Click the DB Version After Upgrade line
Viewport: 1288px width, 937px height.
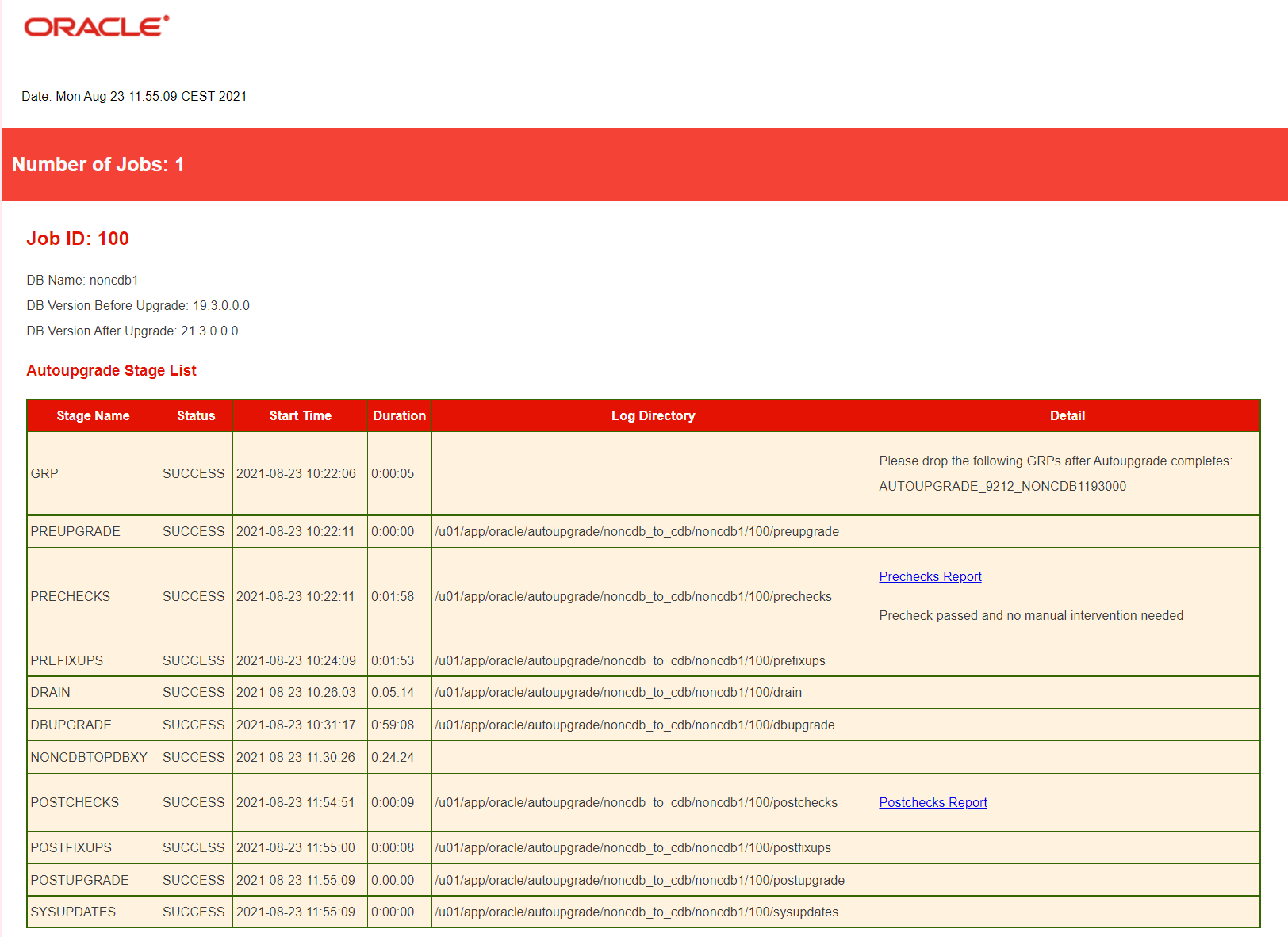click(x=132, y=331)
